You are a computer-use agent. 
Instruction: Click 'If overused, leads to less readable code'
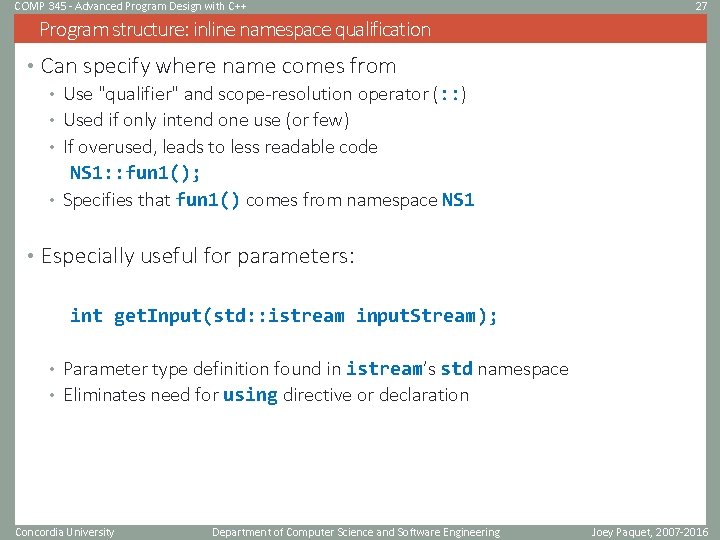pos(220,147)
